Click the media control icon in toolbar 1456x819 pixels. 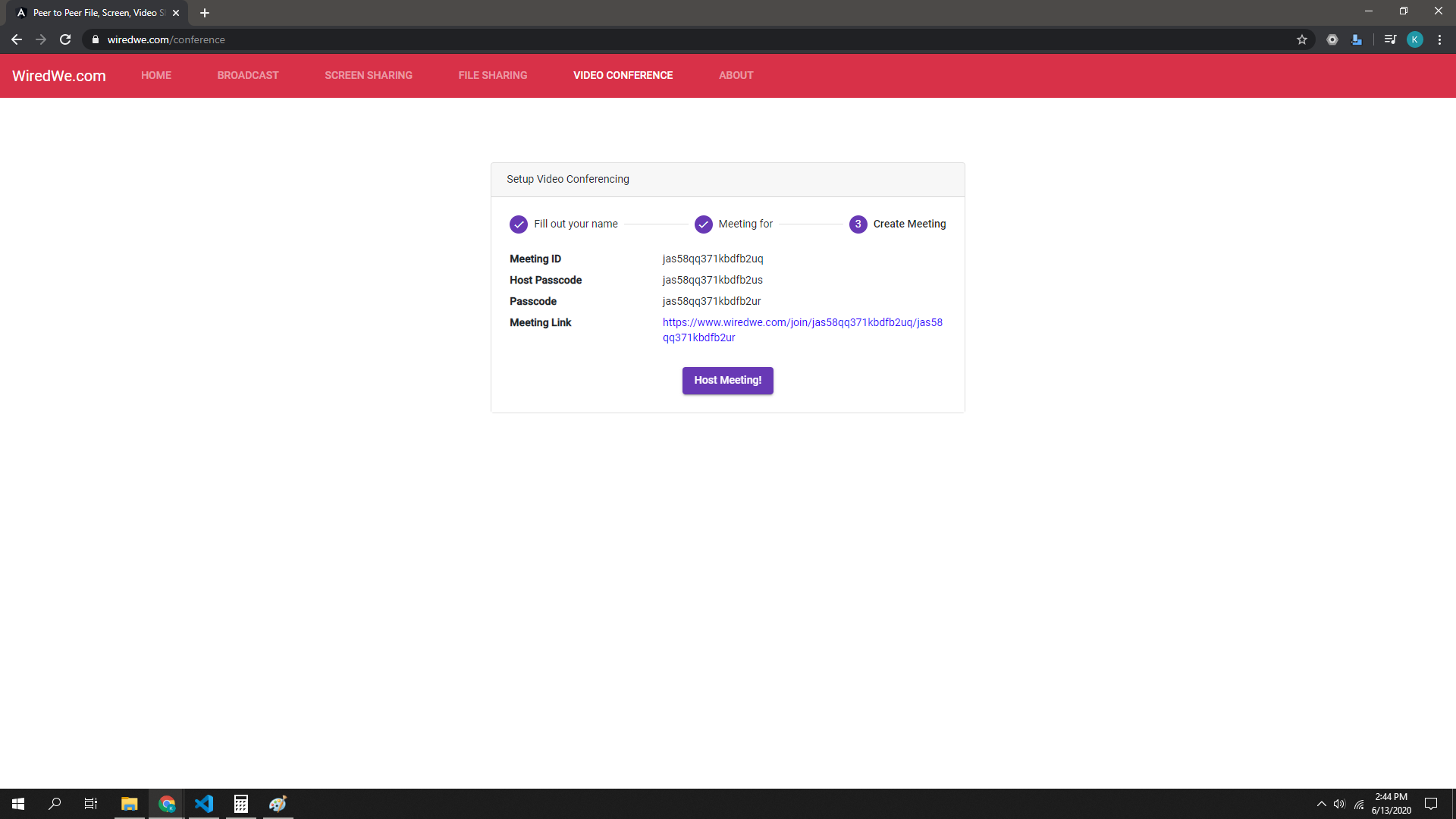1390,39
